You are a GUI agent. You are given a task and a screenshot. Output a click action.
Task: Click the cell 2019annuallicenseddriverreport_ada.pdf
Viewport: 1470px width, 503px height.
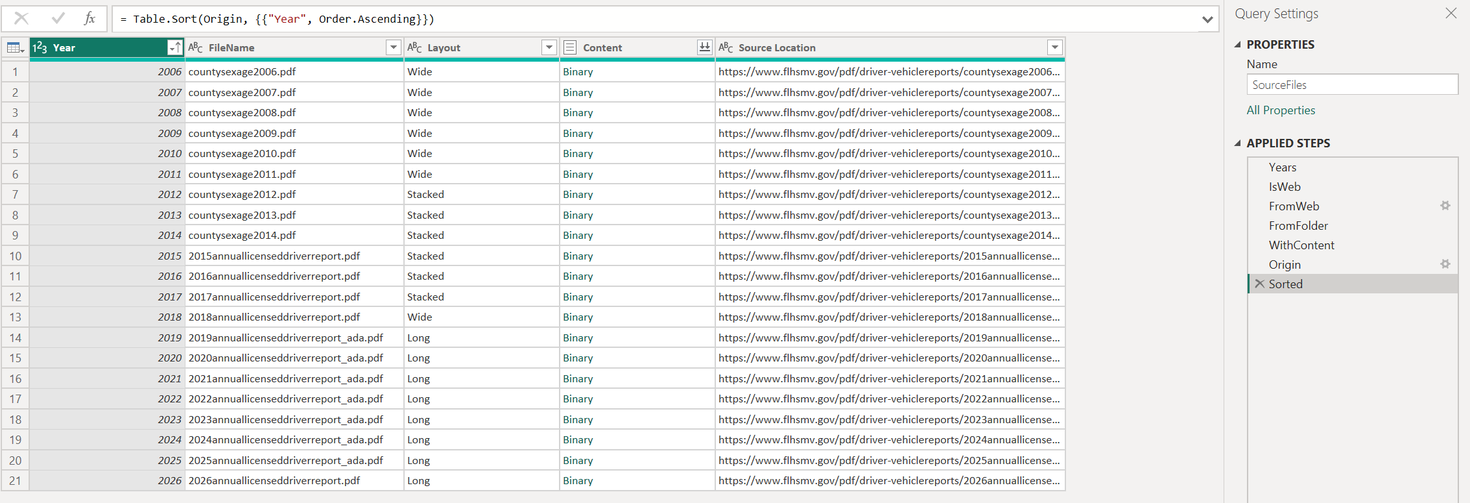coord(294,338)
